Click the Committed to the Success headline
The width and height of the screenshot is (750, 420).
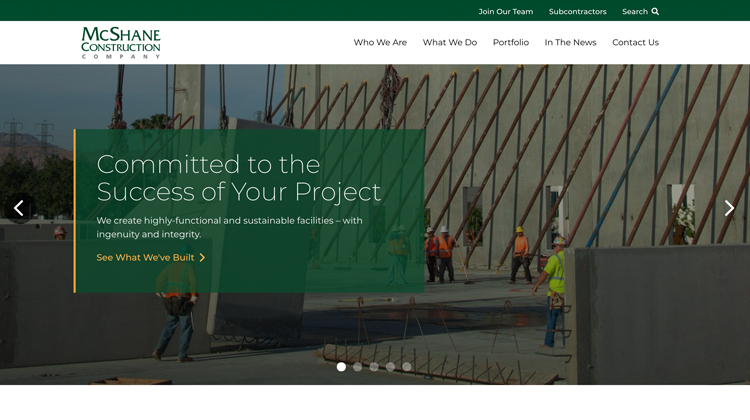point(239,178)
